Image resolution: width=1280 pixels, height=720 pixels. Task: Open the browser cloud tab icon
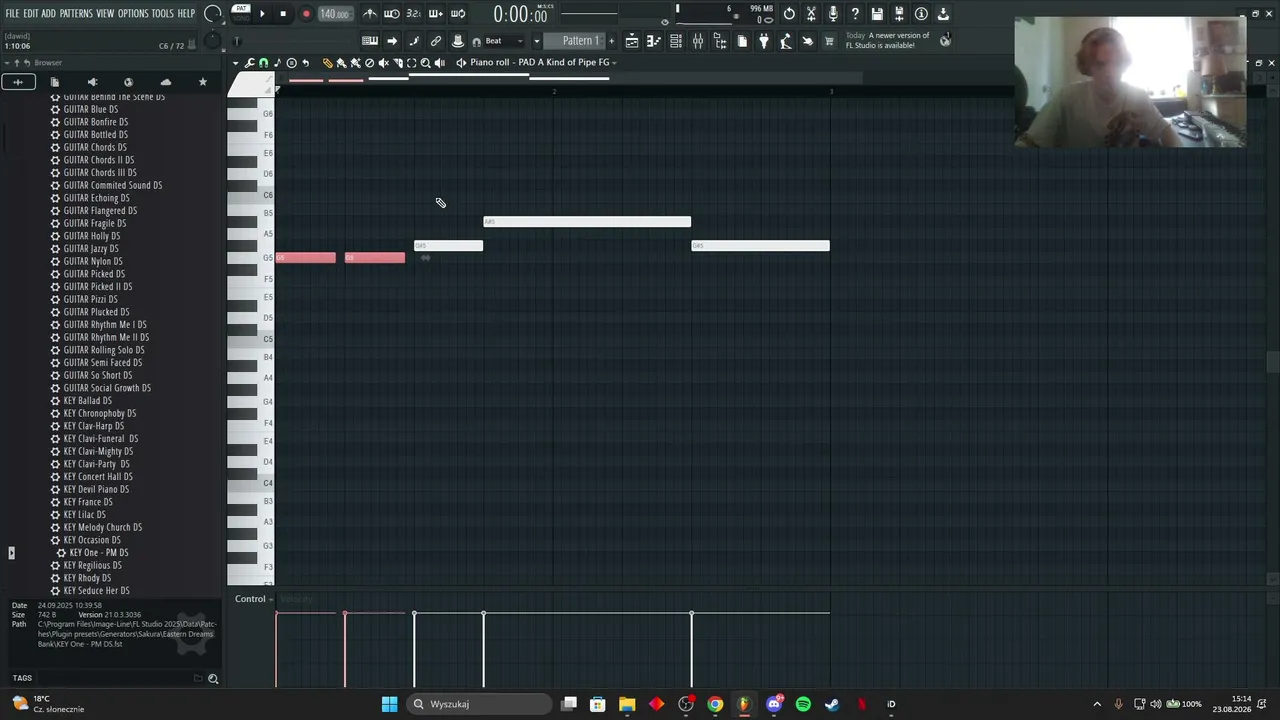click(x=166, y=82)
